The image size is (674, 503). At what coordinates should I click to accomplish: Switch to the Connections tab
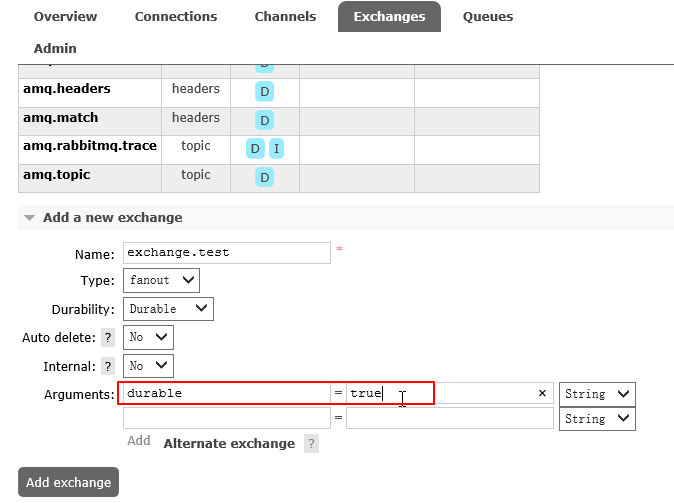tap(176, 16)
